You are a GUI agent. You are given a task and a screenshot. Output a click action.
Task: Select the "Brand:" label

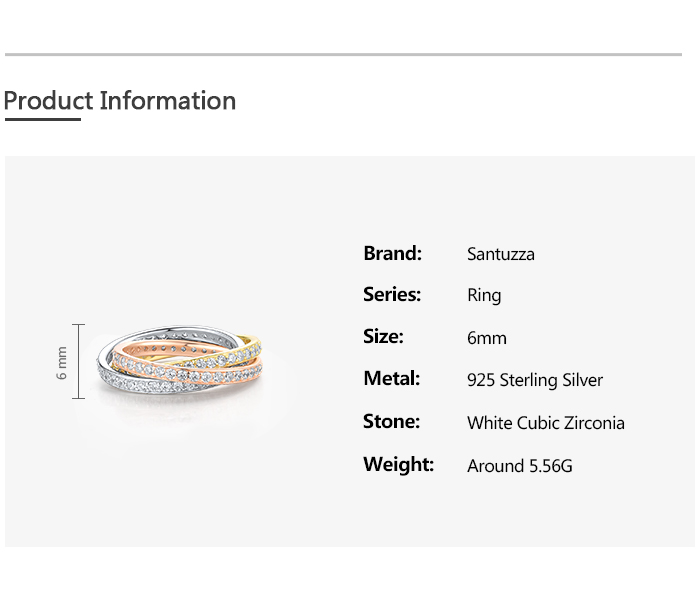pos(392,253)
